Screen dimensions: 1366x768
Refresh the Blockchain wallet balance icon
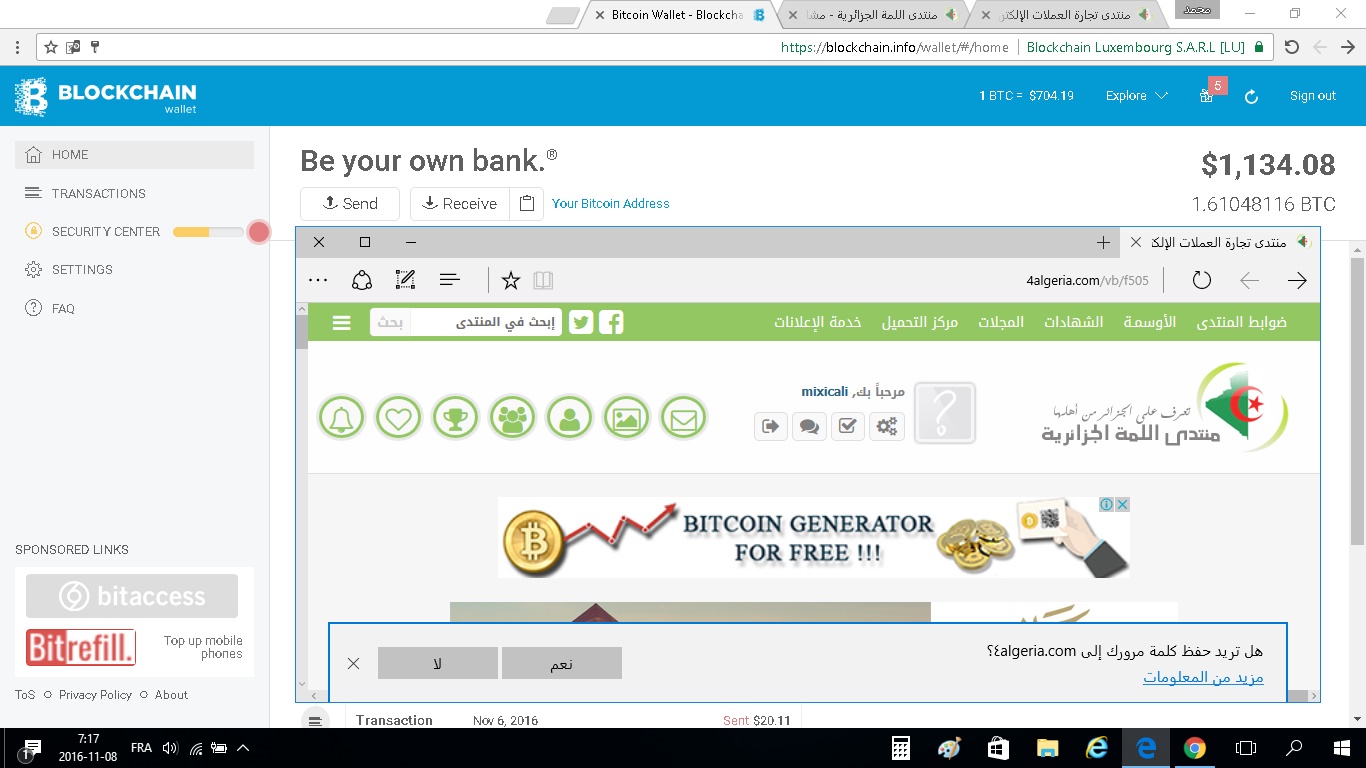1250,97
